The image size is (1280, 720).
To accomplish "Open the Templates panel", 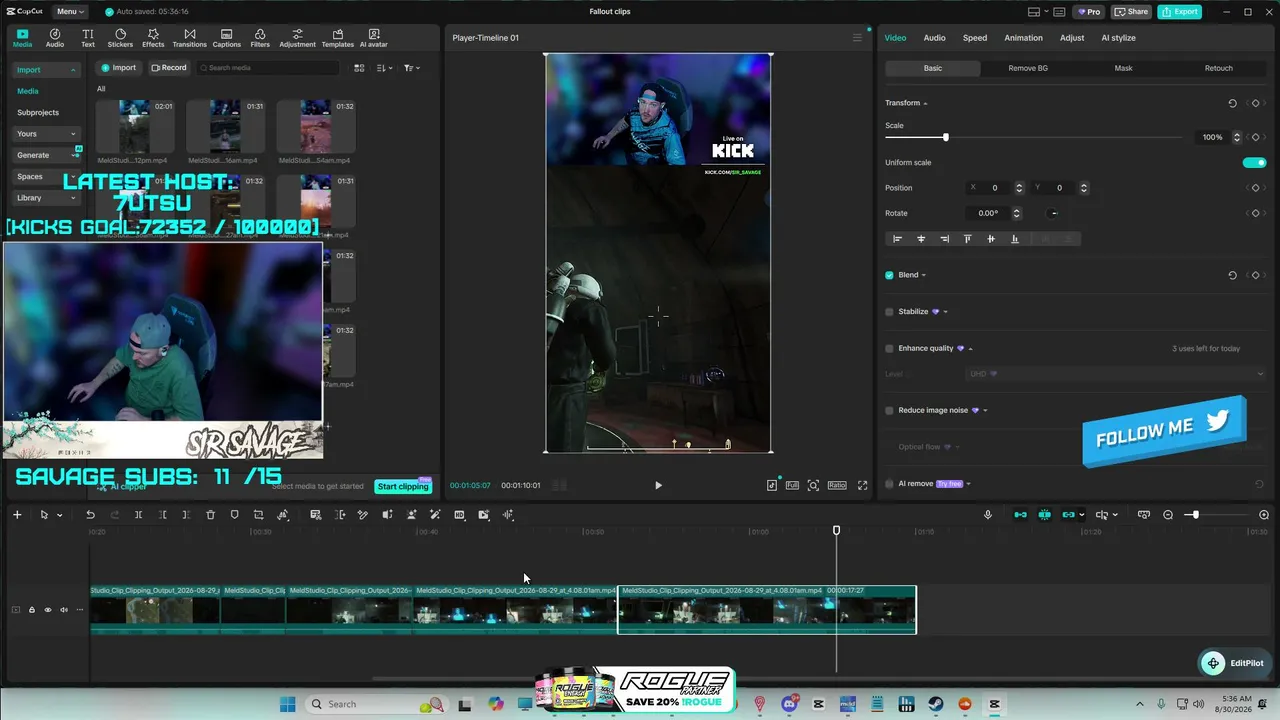I will [x=338, y=38].
